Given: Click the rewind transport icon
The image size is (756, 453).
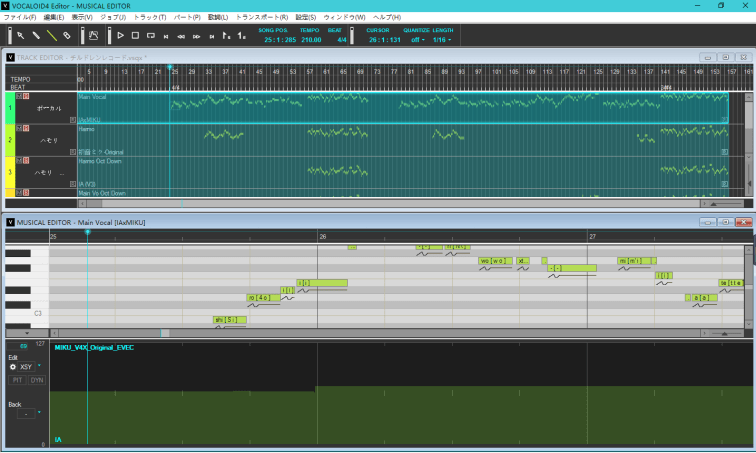Looking at the screenshot, I should click(x=180, y=35).
